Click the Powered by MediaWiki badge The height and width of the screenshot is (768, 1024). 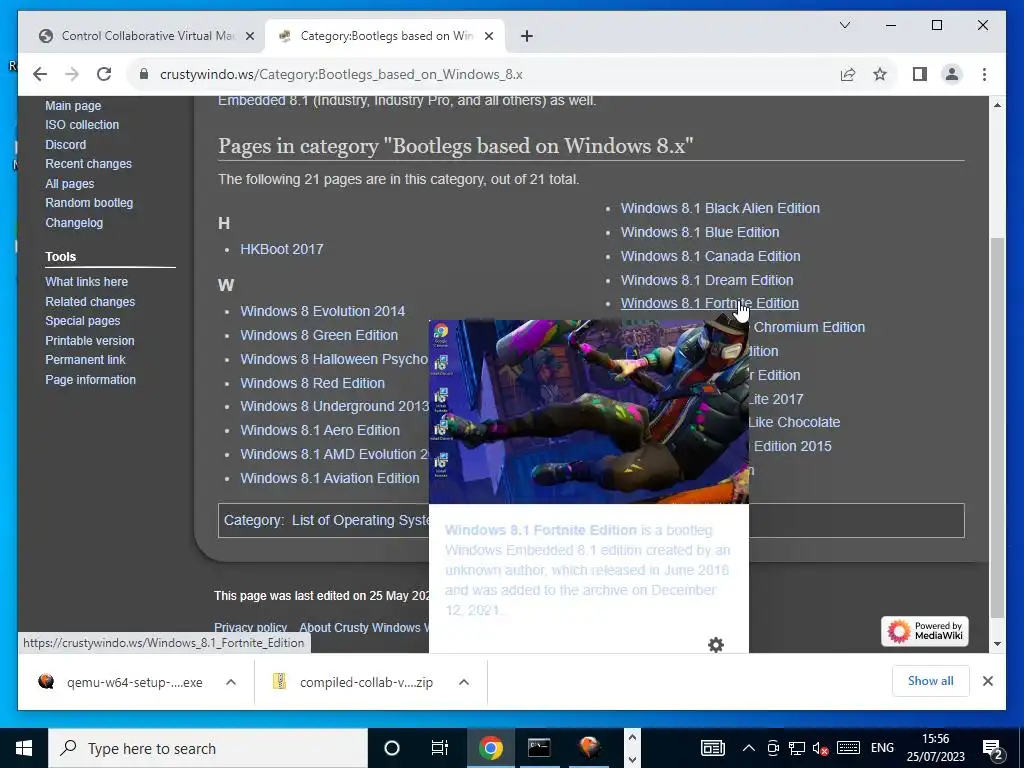click(925, 631)
